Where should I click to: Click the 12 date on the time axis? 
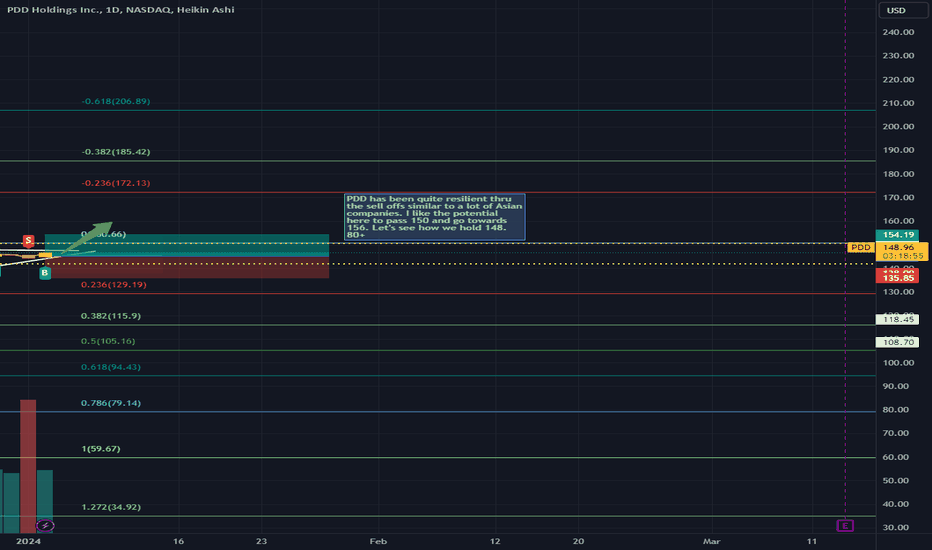495,541
